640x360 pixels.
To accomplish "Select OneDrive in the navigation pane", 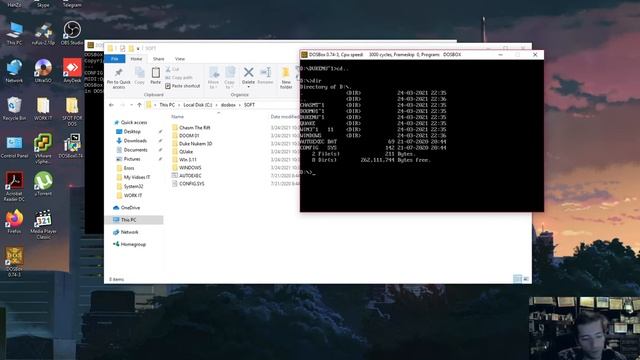I will click(x=130, y=208).
